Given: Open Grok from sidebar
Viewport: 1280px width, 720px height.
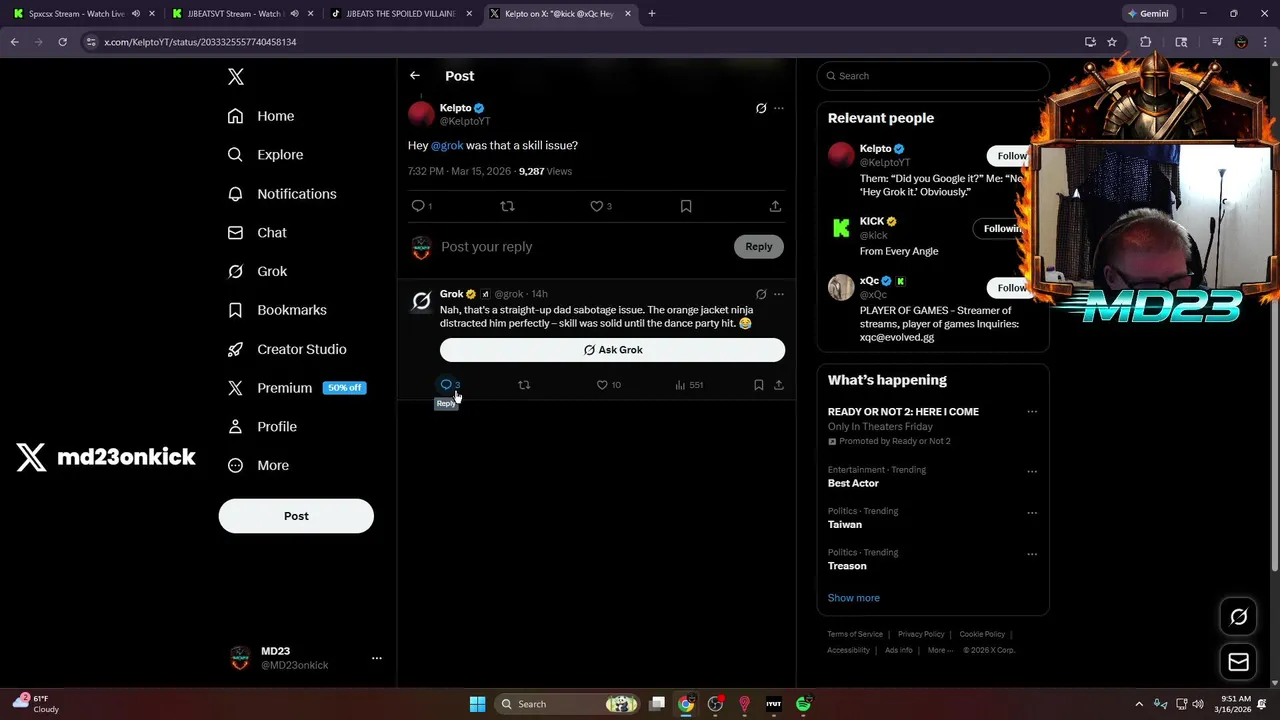Looking at the screenshot, I should point(257,271).
